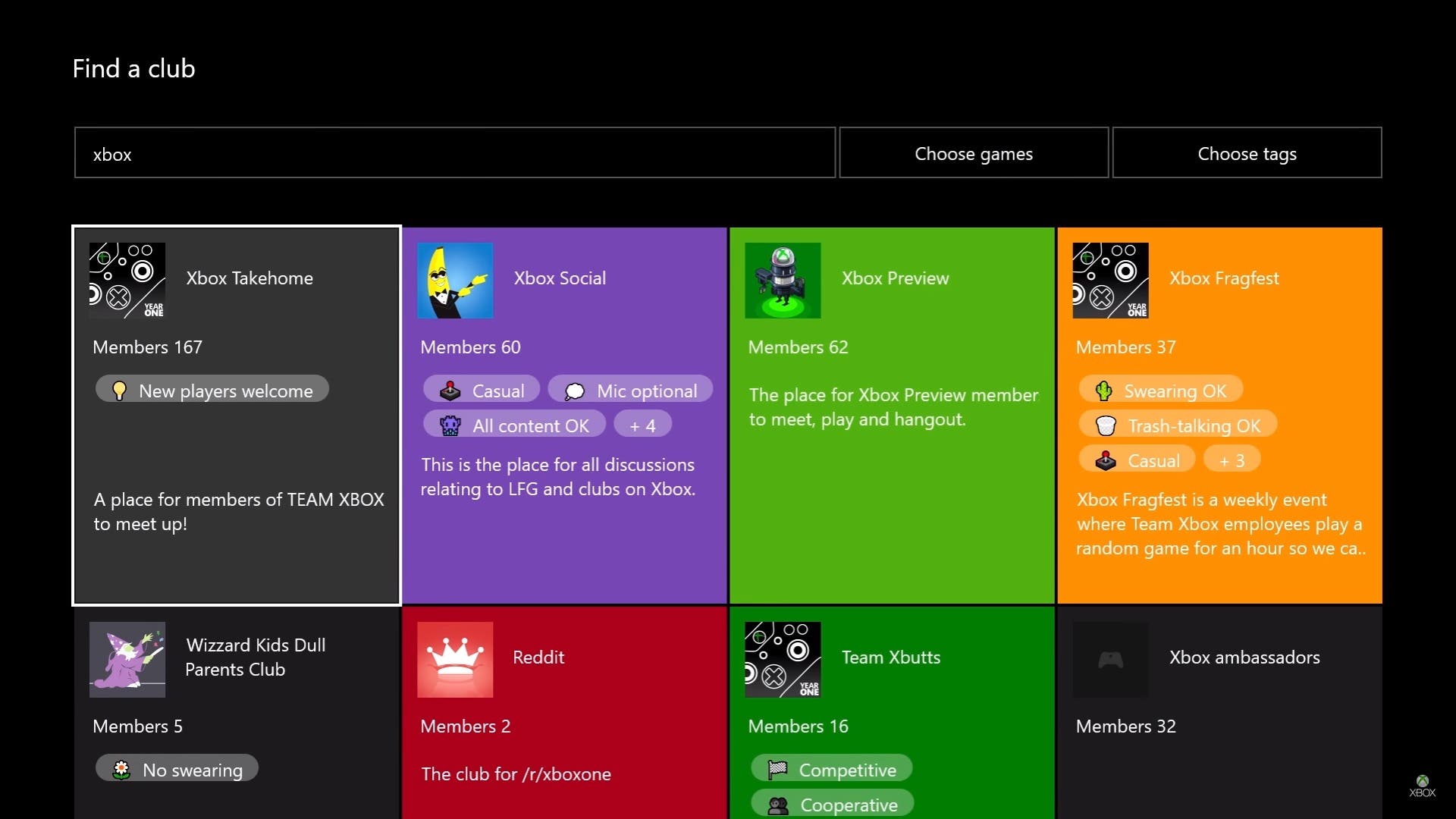Screen dimensions: 1456x819
Task: Open Wizzard Kids Dull Parents Club title
Action: coord(256,657)
